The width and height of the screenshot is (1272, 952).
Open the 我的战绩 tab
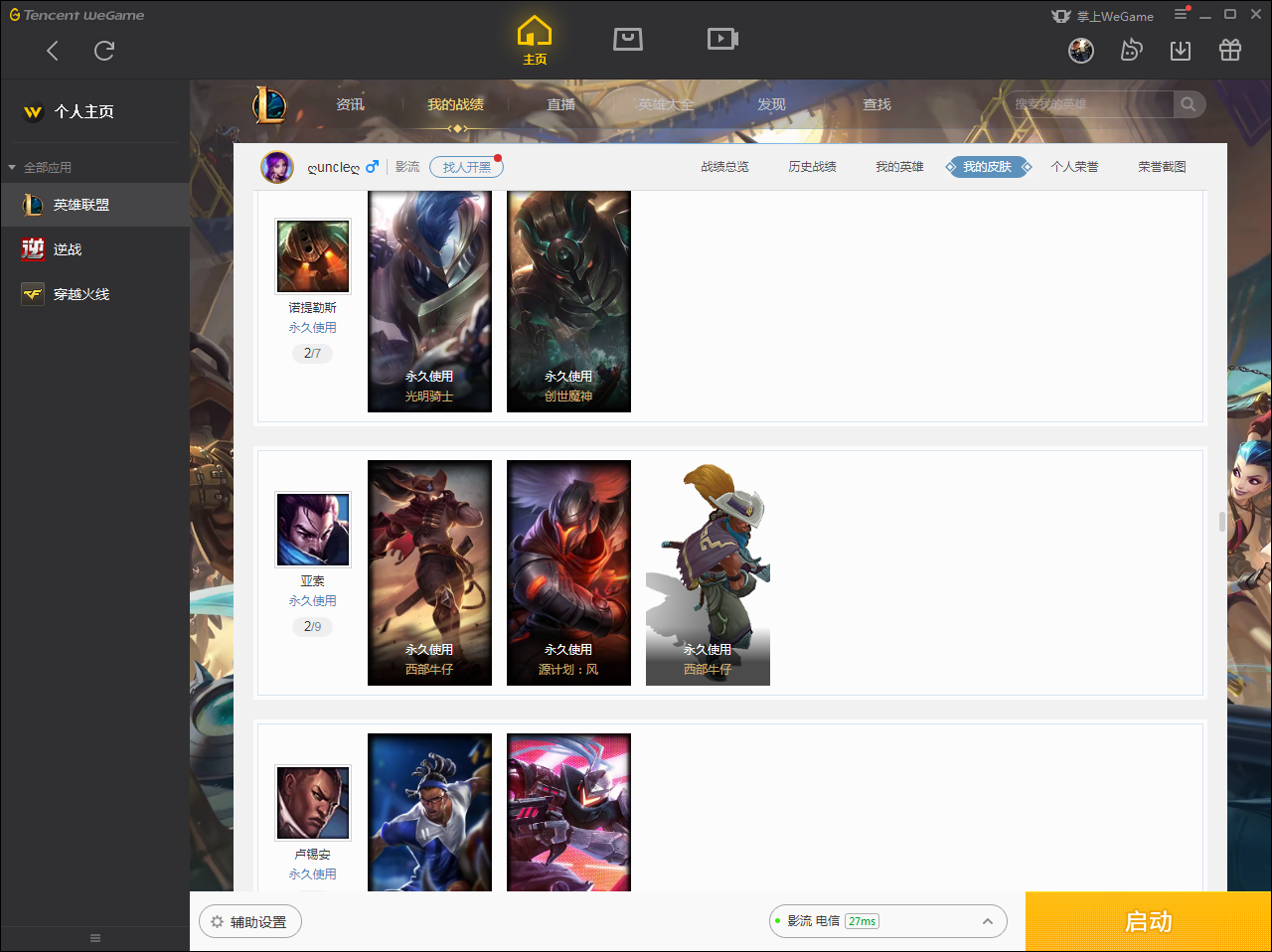456,104
